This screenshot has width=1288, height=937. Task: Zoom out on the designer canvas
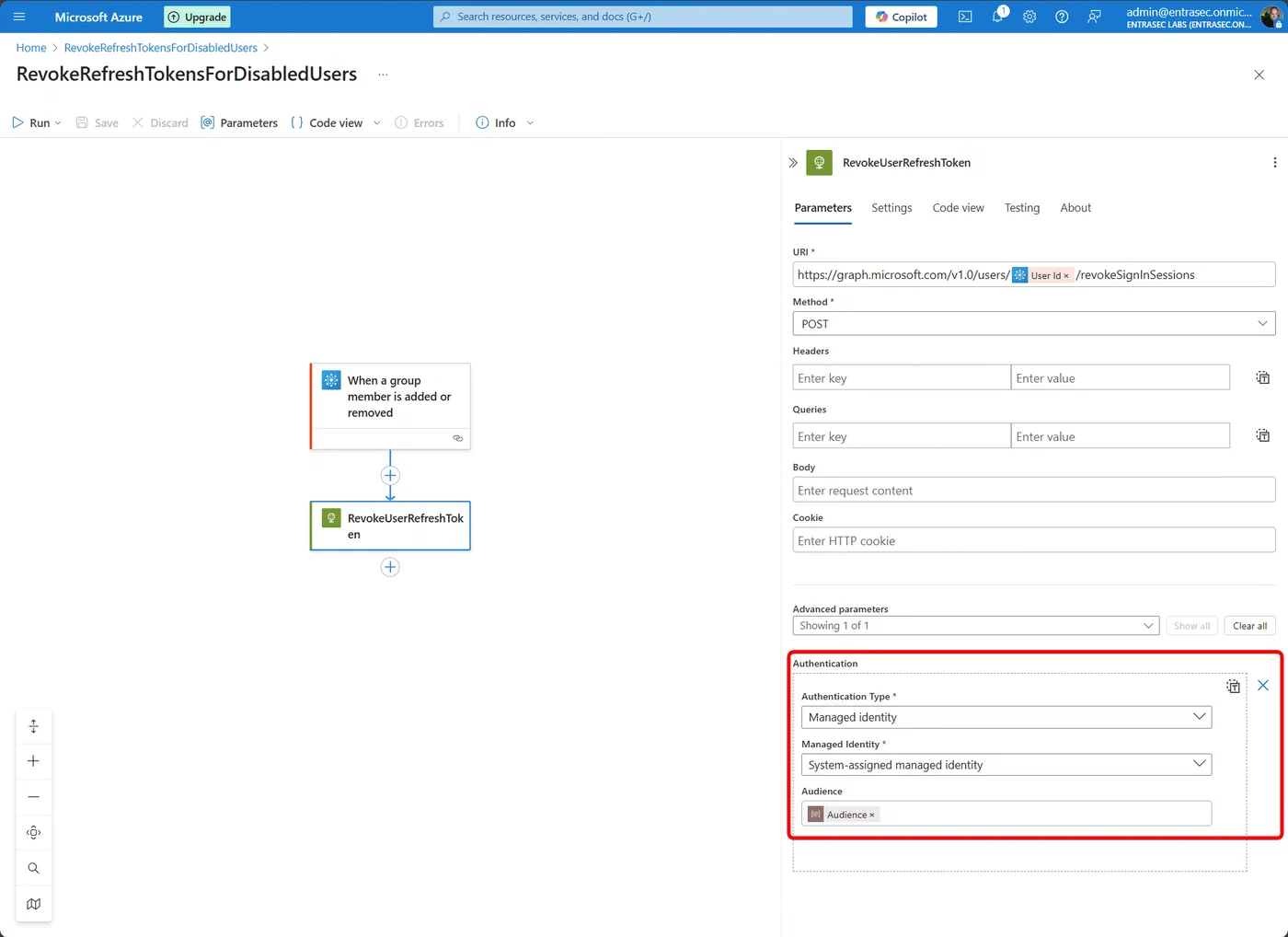pyautogui.click(x=34, y=797)
